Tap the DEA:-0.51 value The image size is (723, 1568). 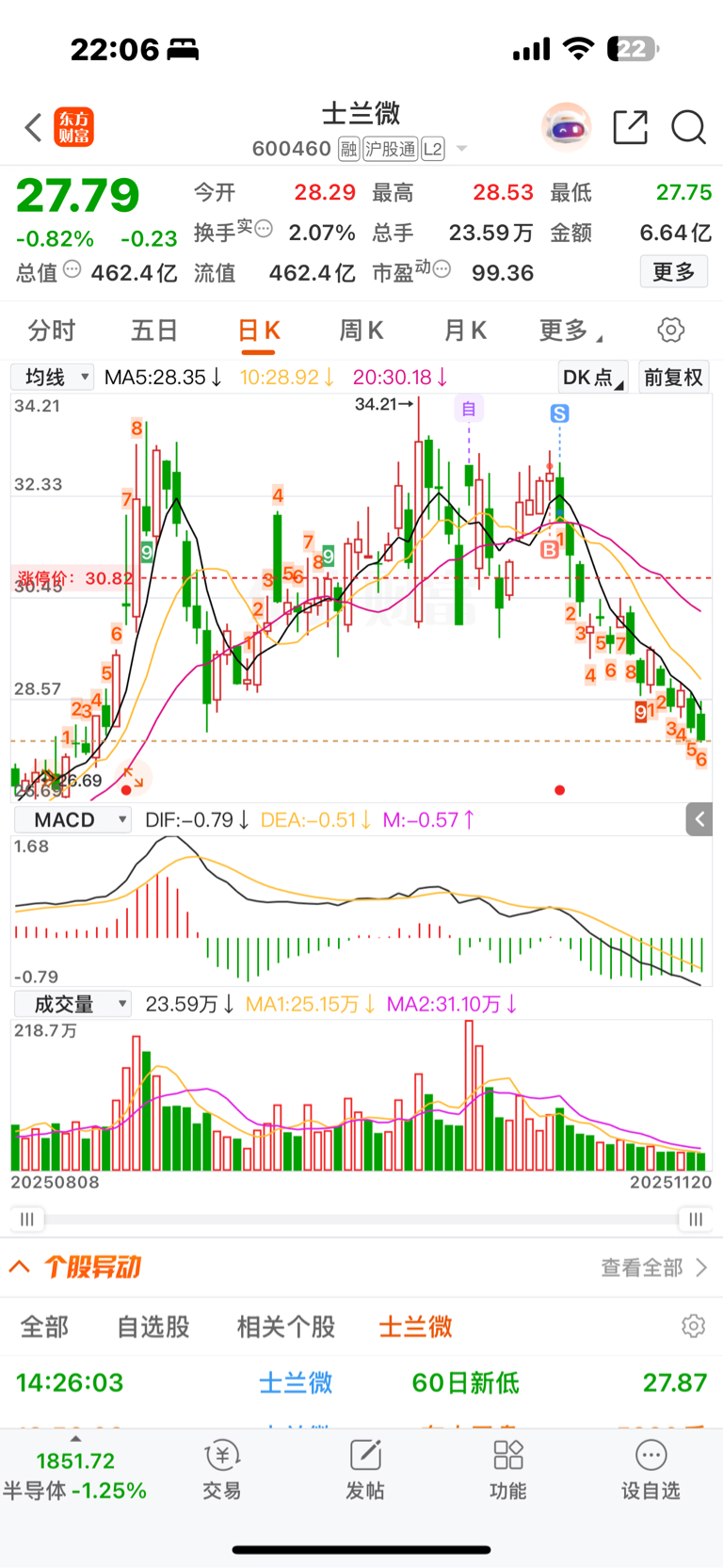[x=316, y=820]
